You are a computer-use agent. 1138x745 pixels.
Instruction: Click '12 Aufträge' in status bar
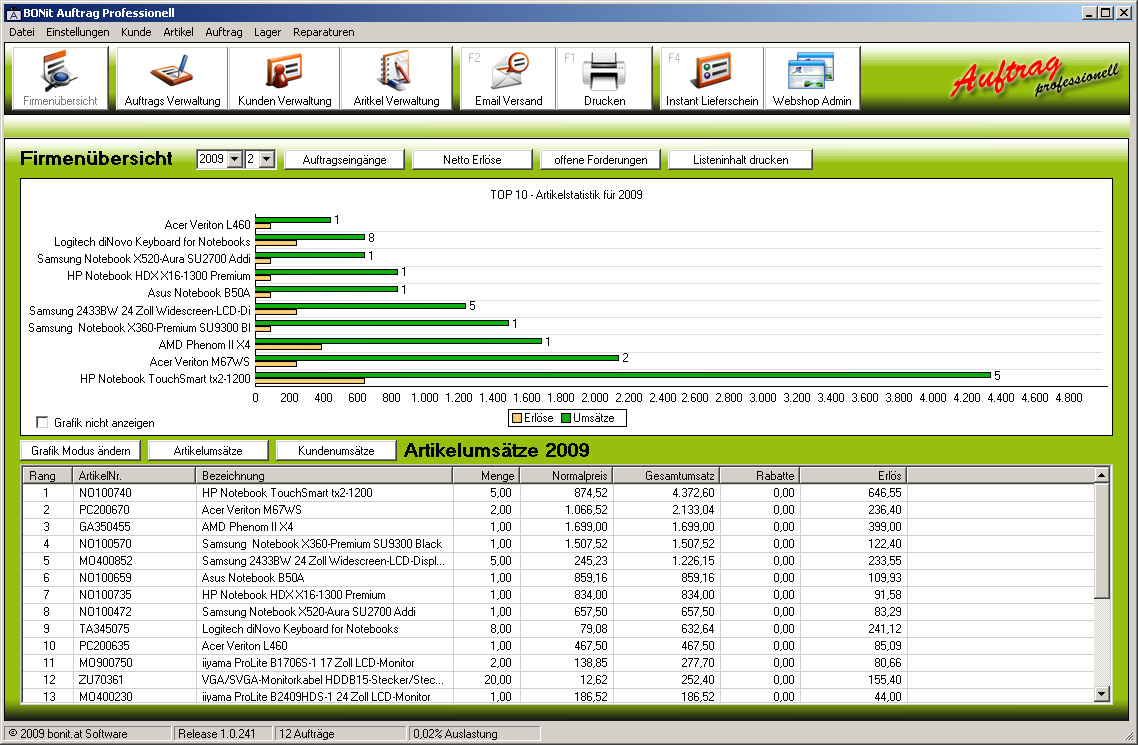(x=306, y=733)
